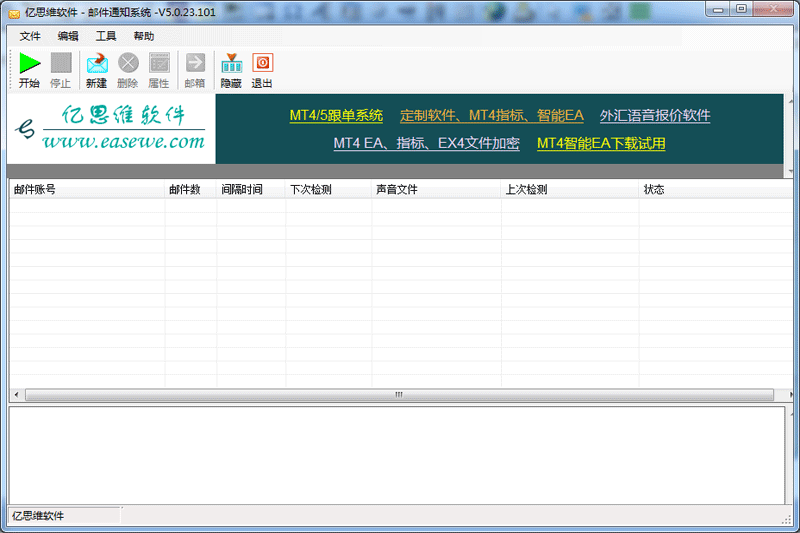Image resolution: width=800 pixels, height=533 pixels.
Task: Sort by the 状态 column header
Action: point(710,189)
